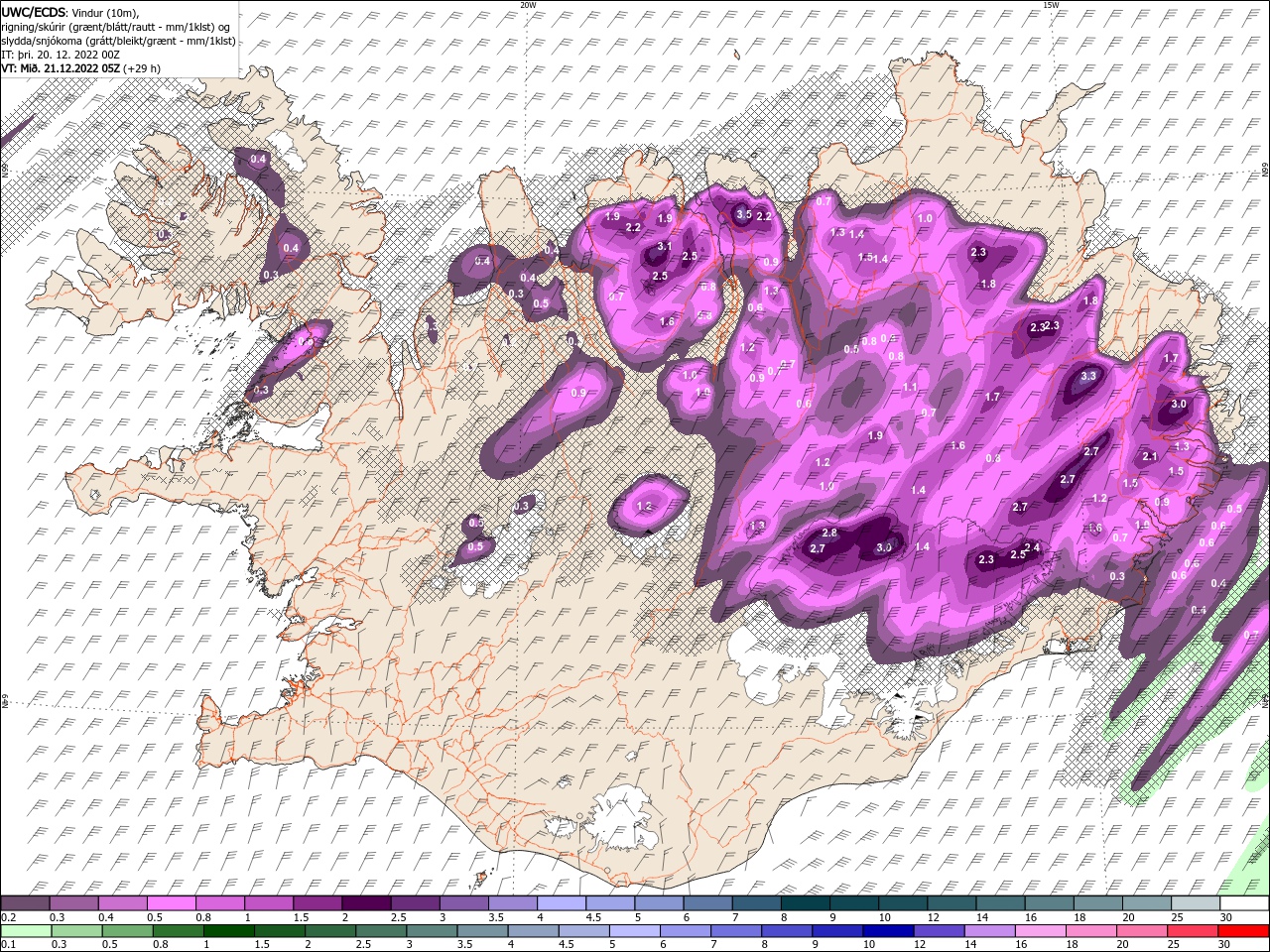Click the 2.1 snowfall value on the map
The width and height of the screenshot is (1270, 952).
(x=1150, y=457)
